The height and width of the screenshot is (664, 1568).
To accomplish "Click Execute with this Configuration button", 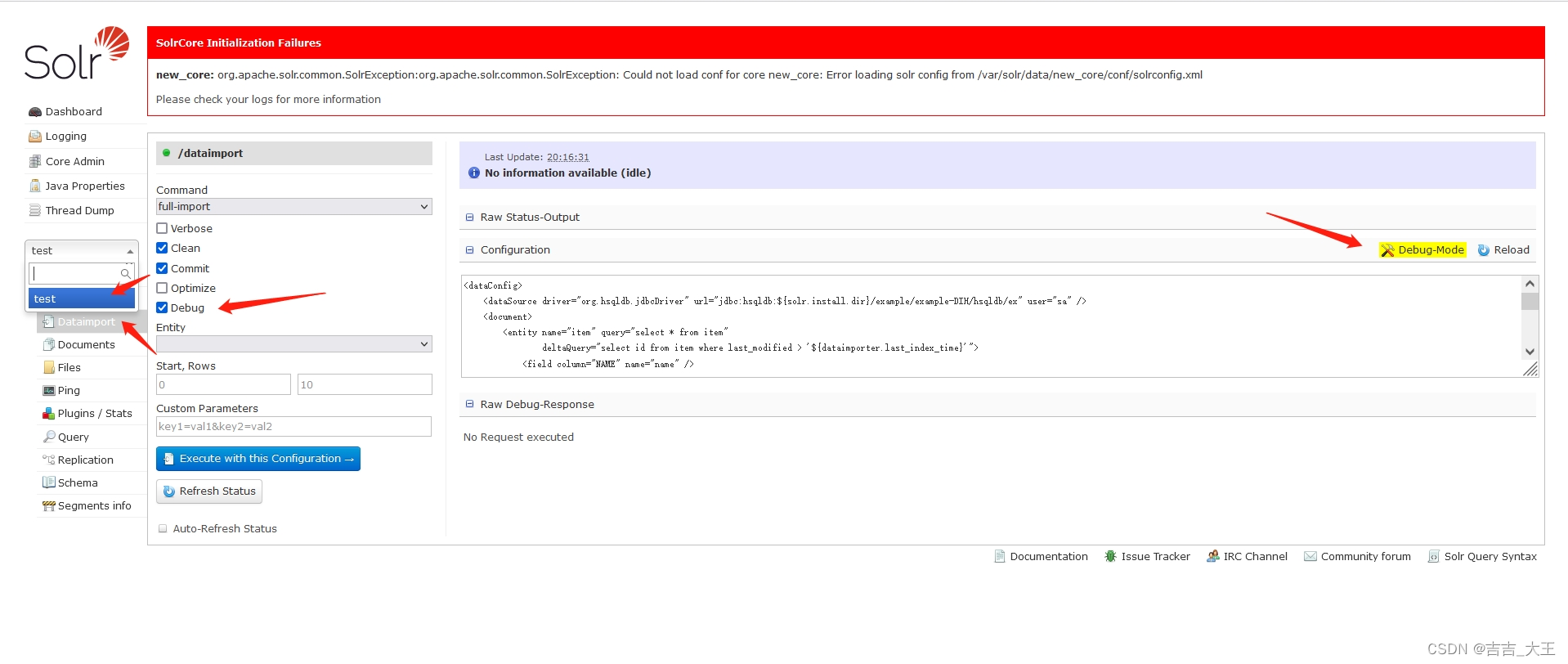I will click(x=258, y=459).
